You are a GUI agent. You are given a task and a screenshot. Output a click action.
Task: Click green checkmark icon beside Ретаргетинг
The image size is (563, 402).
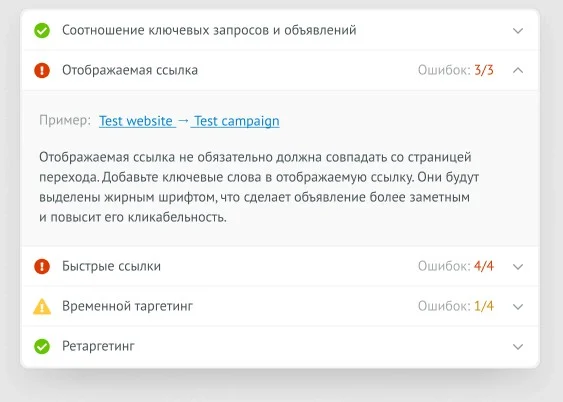[x=42, y=347]
